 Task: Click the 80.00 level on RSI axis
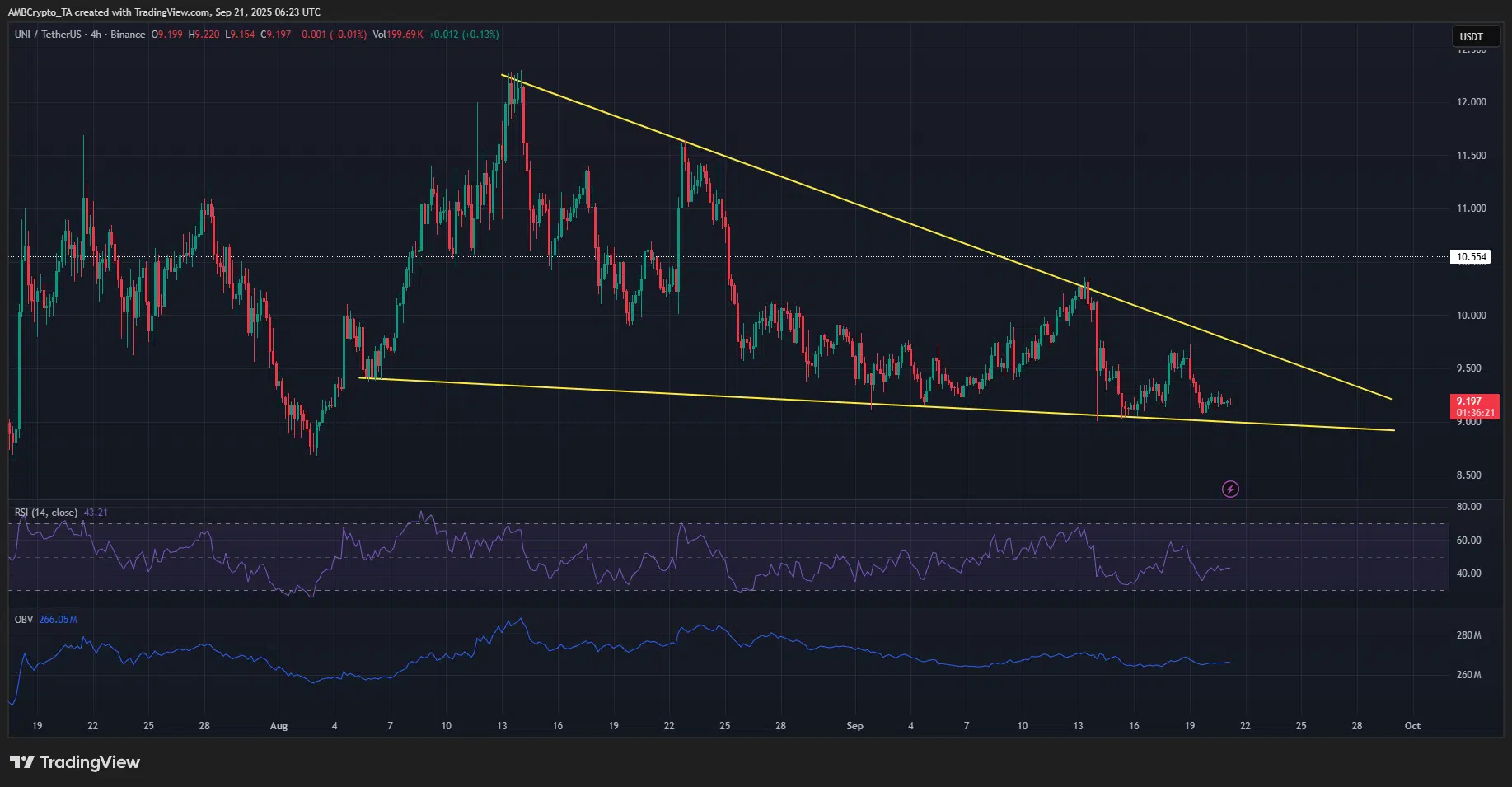[x=1468, y=507]
